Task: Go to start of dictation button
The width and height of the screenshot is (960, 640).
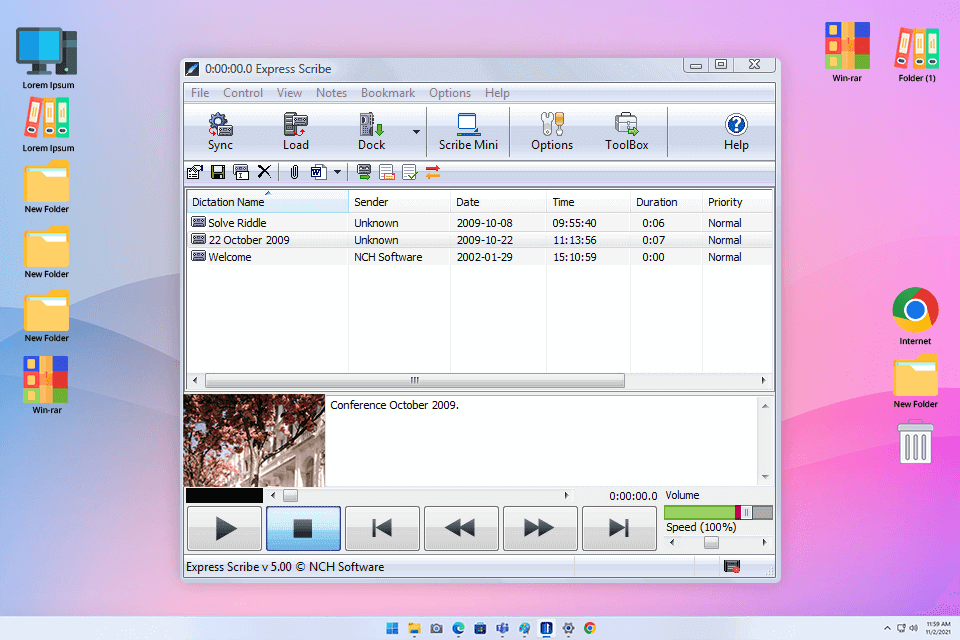Action: [382, 528]
